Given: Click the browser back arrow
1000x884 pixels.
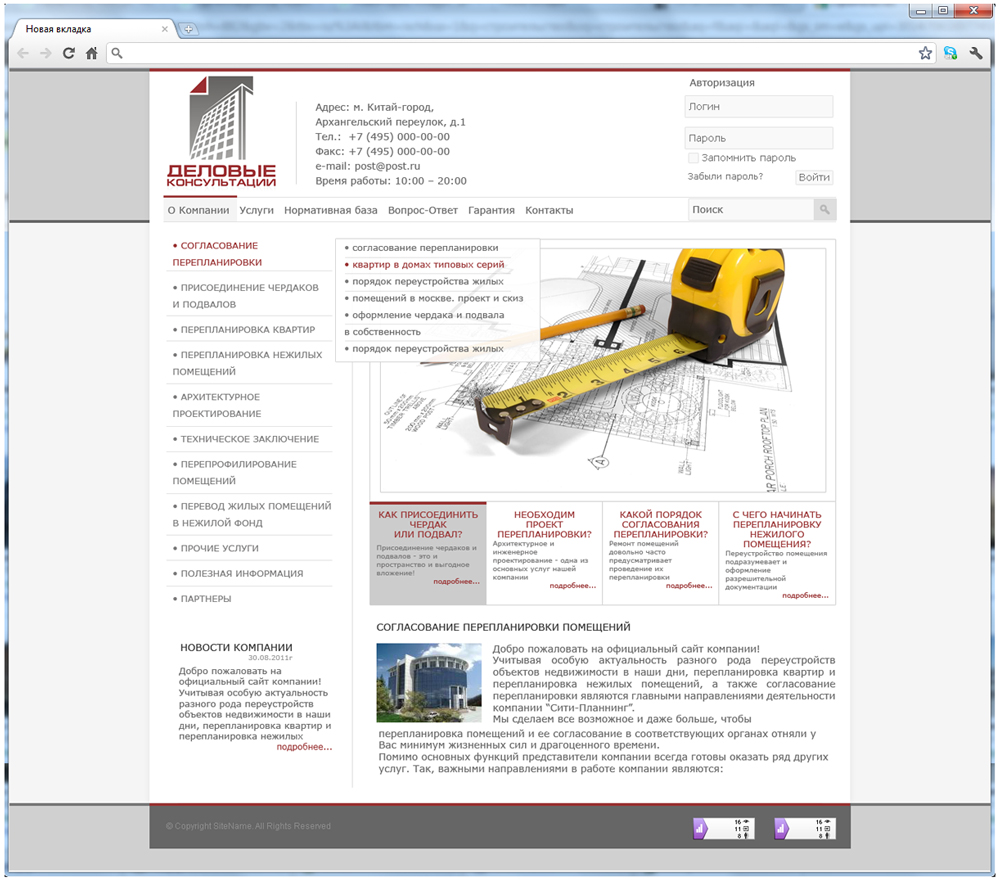Looking at the screenshot, I should (22, 54).
